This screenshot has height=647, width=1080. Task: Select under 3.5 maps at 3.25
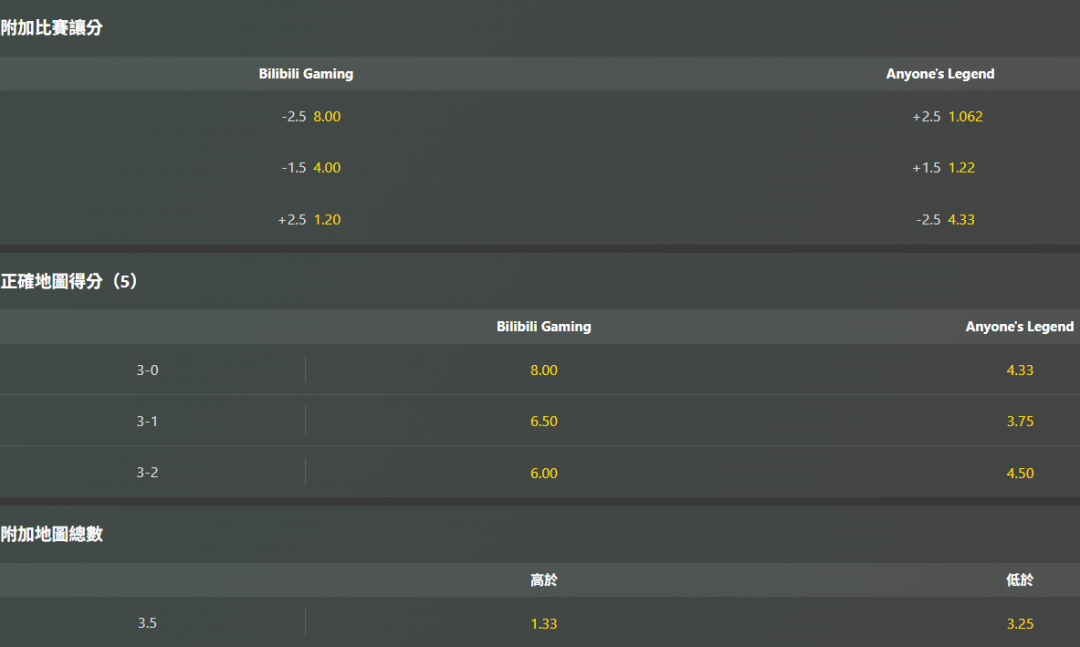1019,624
